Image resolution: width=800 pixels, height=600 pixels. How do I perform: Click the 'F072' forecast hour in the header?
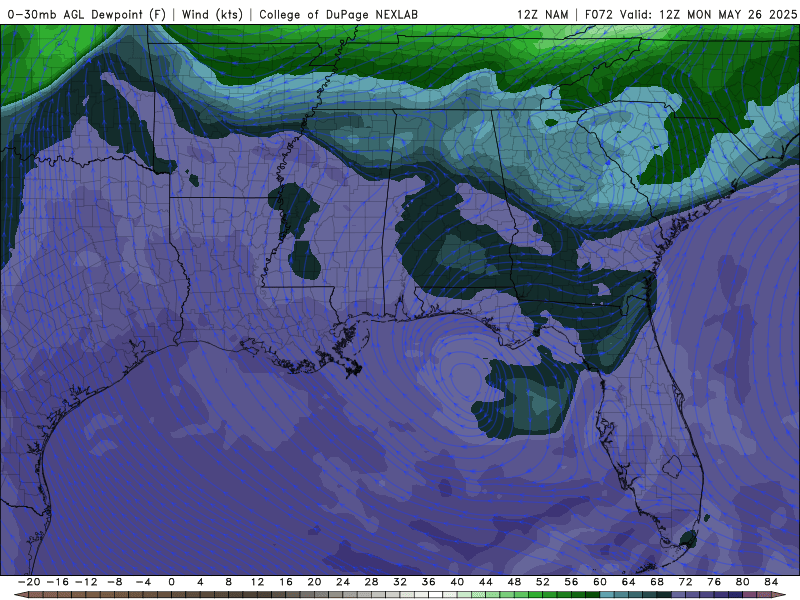coord(599,14)
